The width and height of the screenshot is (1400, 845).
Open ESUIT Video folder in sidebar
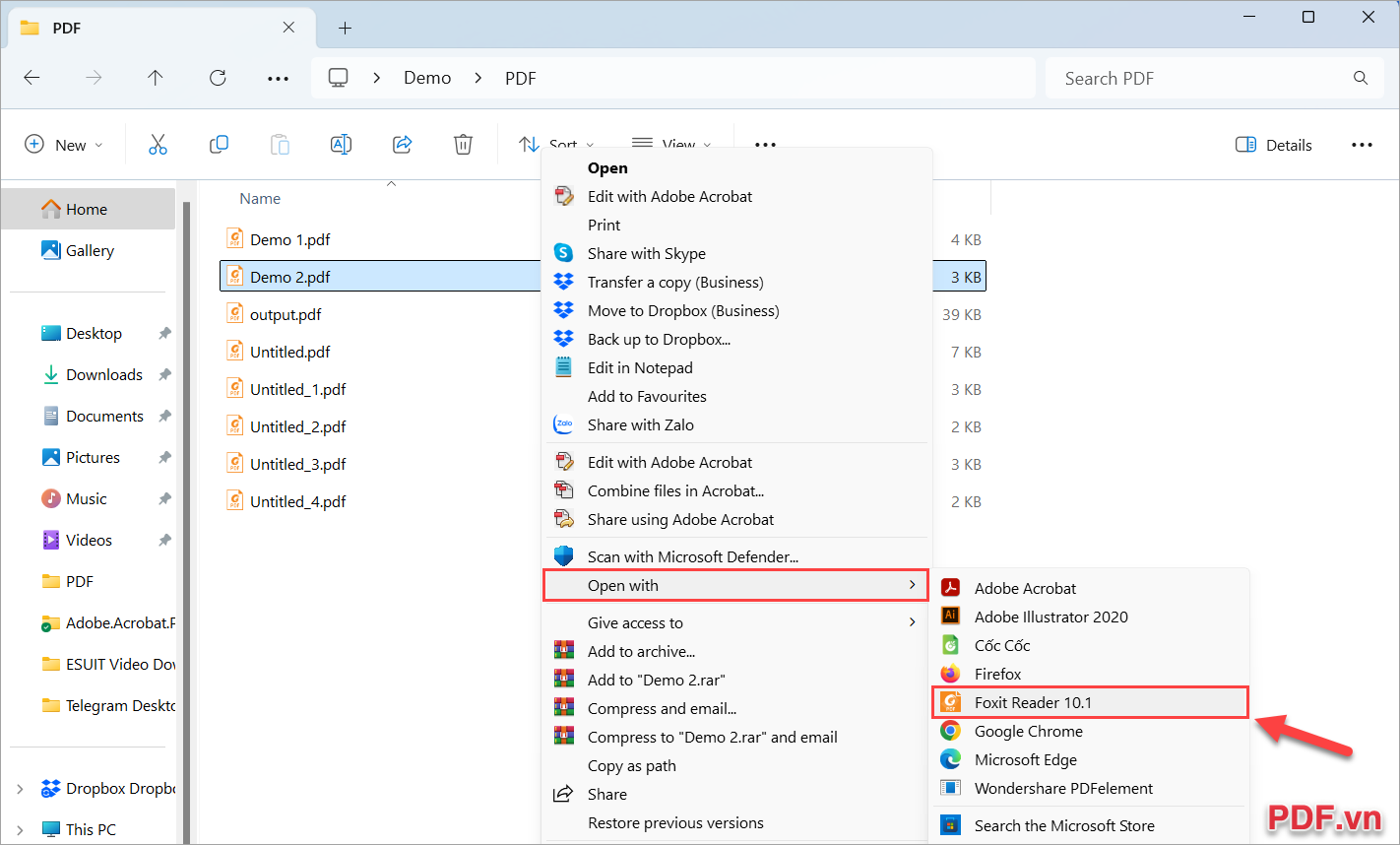pos(108,664)
